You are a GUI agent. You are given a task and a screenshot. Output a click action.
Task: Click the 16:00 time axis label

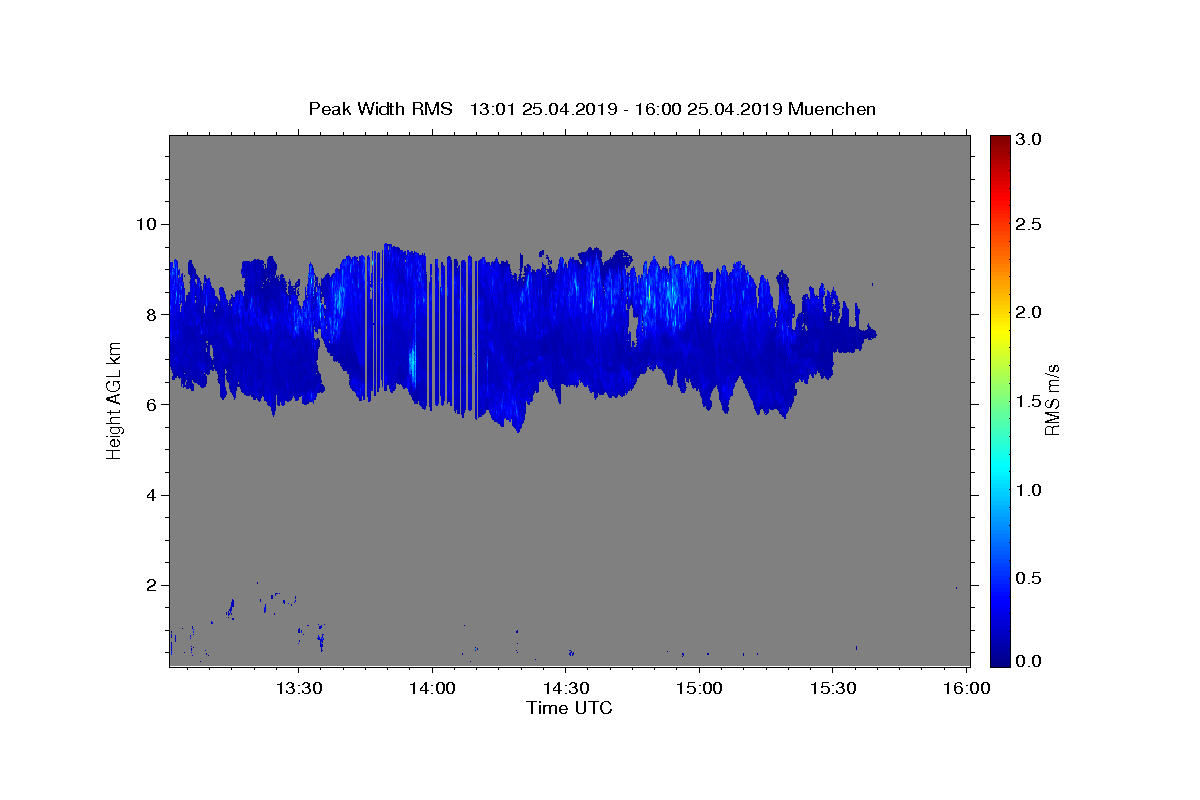(x=966, y=688)
